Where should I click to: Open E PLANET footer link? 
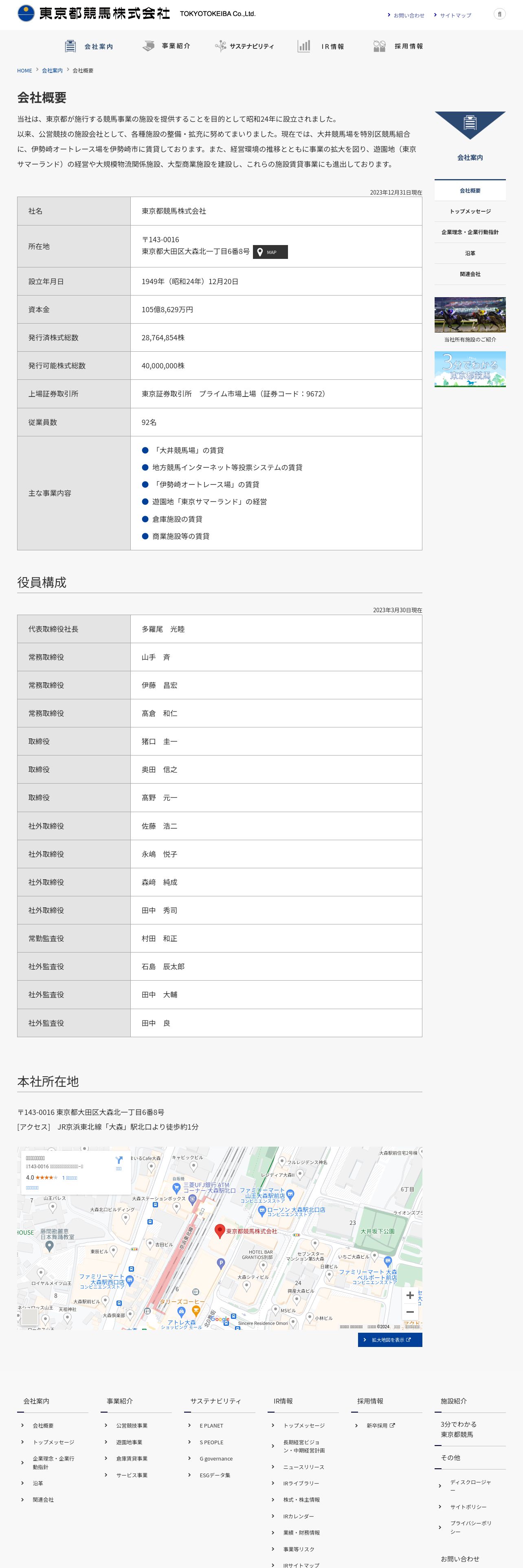click(211, 1426)
